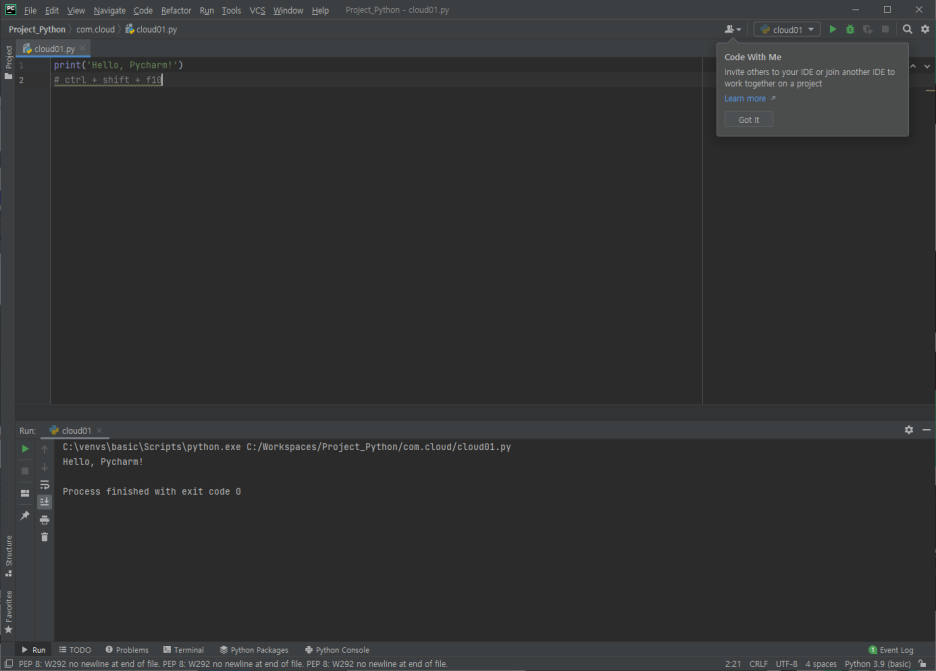Open the File menu
The image size is (936, 671).
(x=30, y=10)
